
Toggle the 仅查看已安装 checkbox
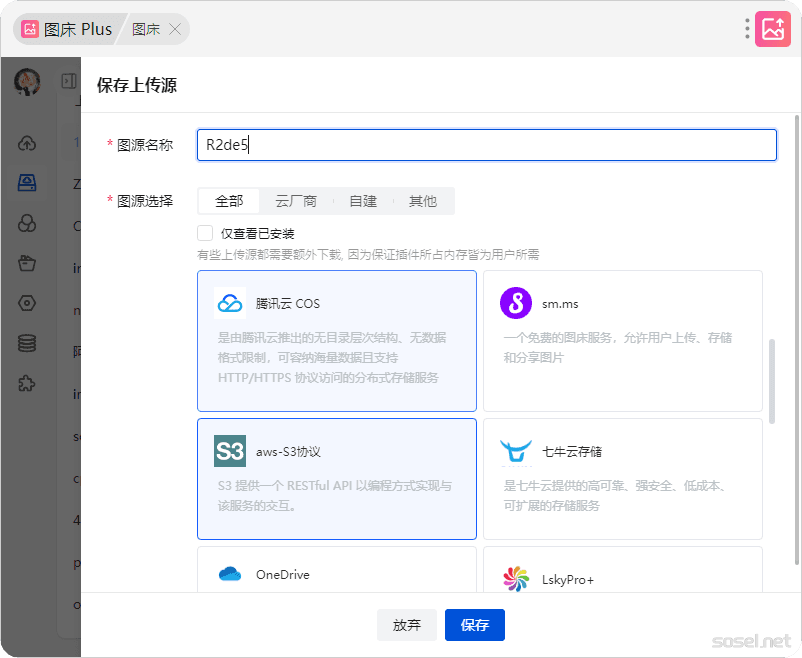coord(206,233)
